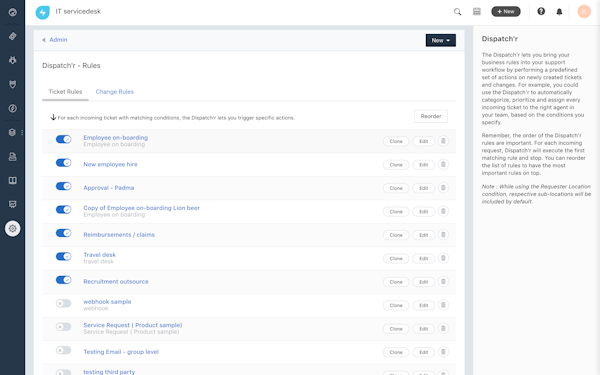The image size is (600, 375).
Task: Click the Reorder button
Action: coord(431,116)
